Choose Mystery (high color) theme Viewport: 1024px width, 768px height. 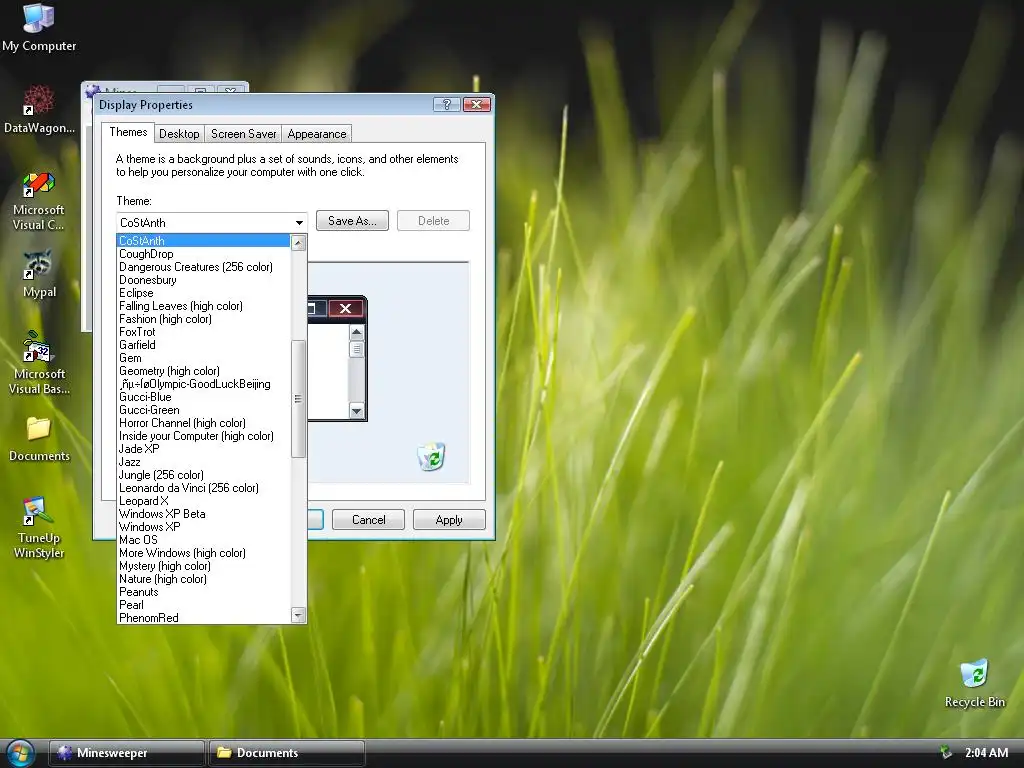pos(203,566)
